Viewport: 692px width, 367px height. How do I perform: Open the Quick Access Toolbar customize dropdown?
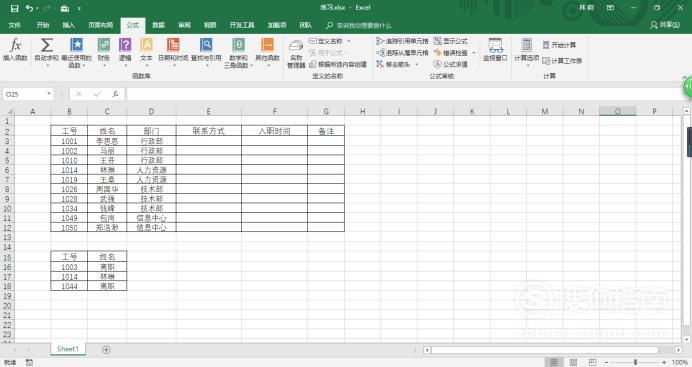tap(79, 8)
